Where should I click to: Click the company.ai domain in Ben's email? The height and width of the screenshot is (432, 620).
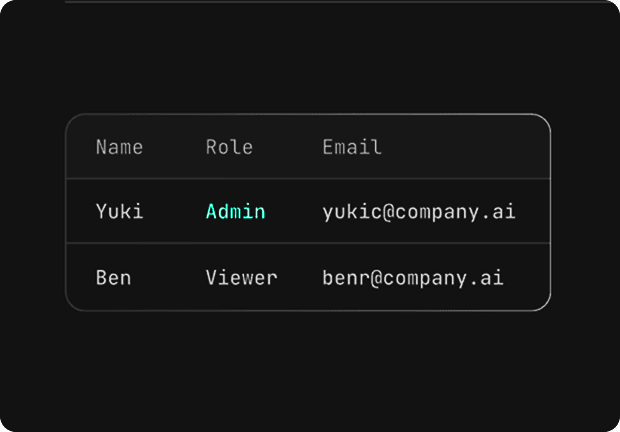coord(443,279)
